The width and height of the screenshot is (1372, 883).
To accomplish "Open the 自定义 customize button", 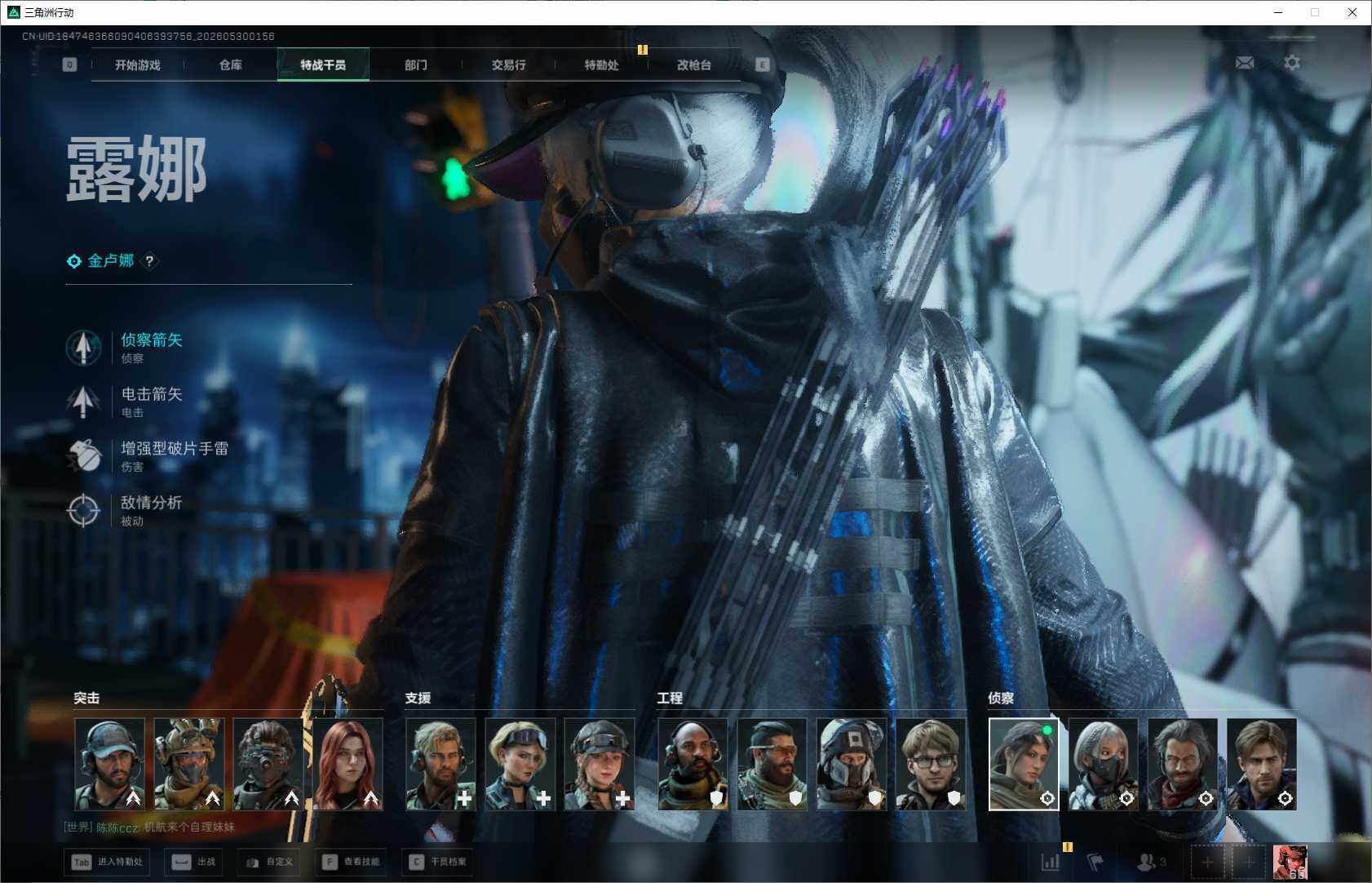I will pos(269,862).
